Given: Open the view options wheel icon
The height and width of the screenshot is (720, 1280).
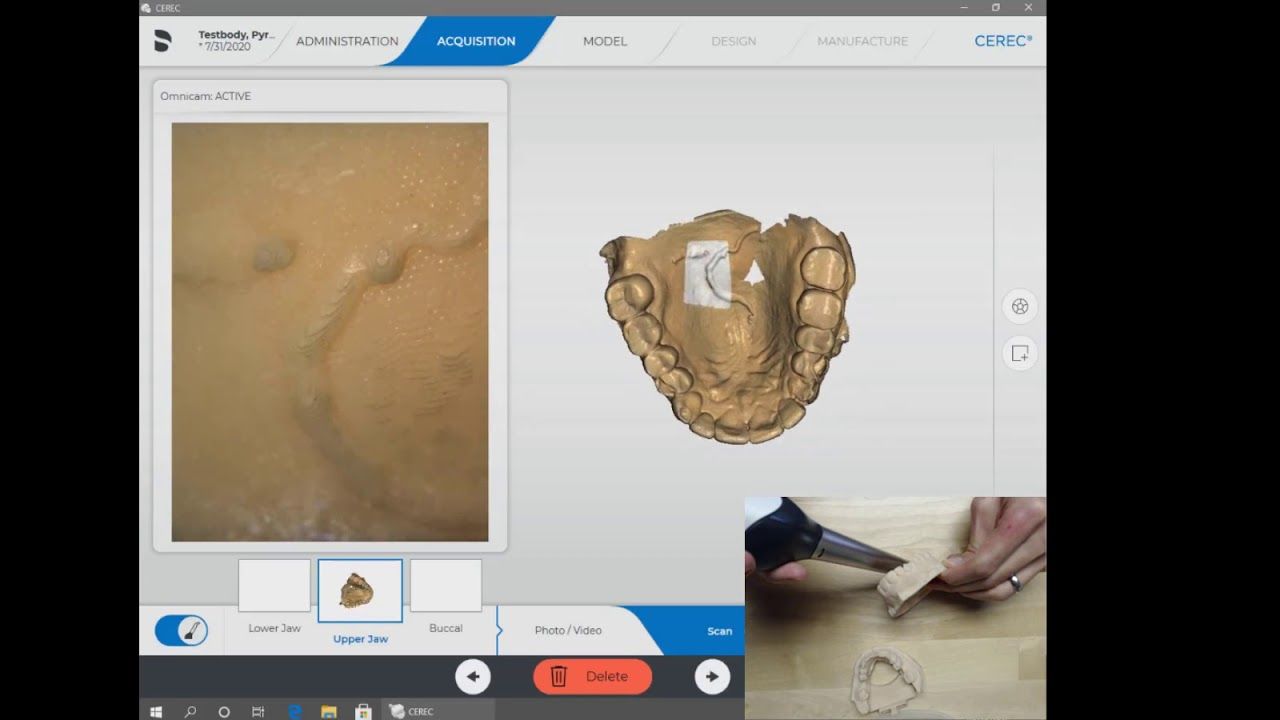Looking at the screenshot, I should point(1019,307).
